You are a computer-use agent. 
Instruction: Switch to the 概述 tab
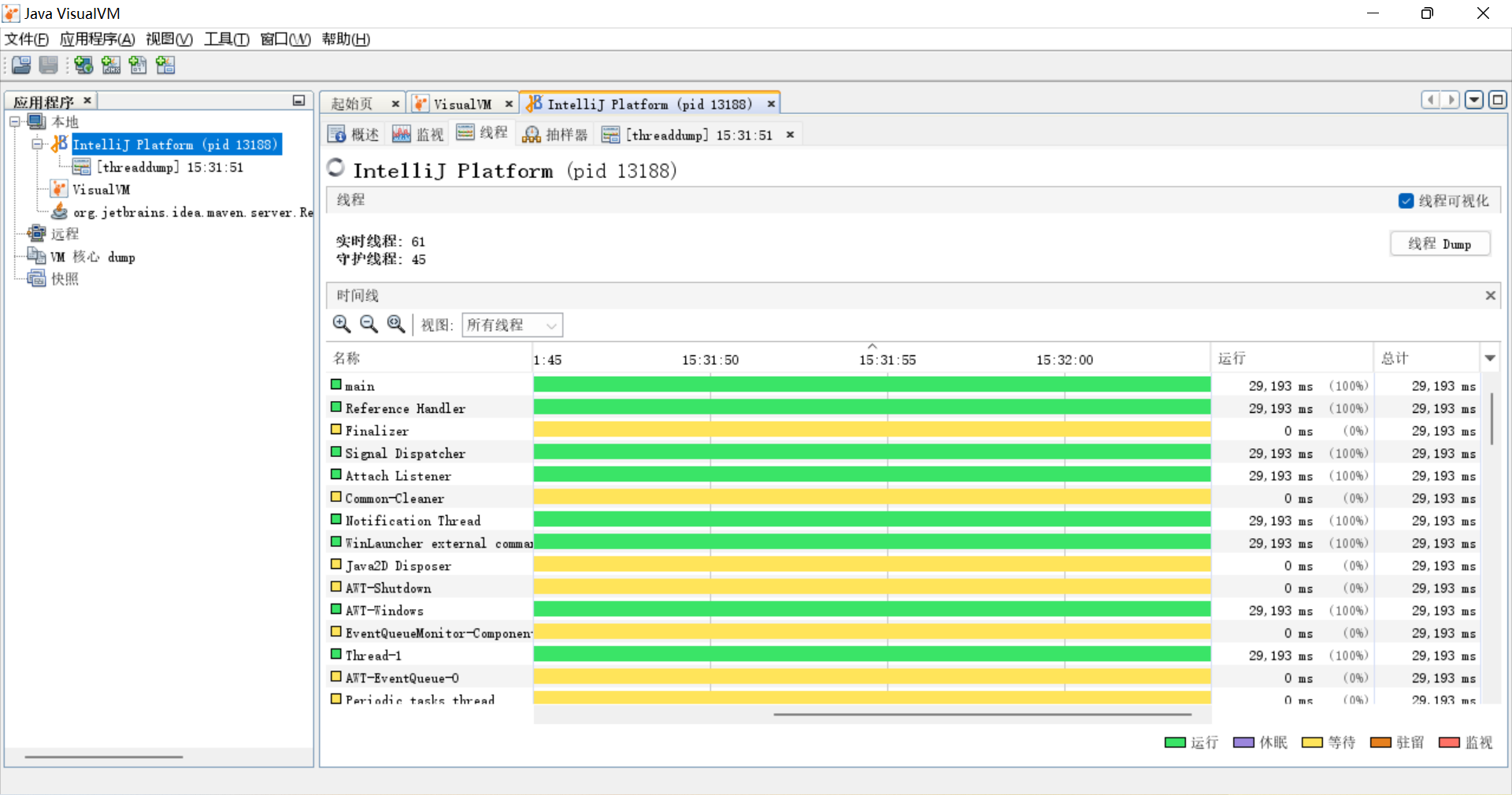click(x=354, y=135)
